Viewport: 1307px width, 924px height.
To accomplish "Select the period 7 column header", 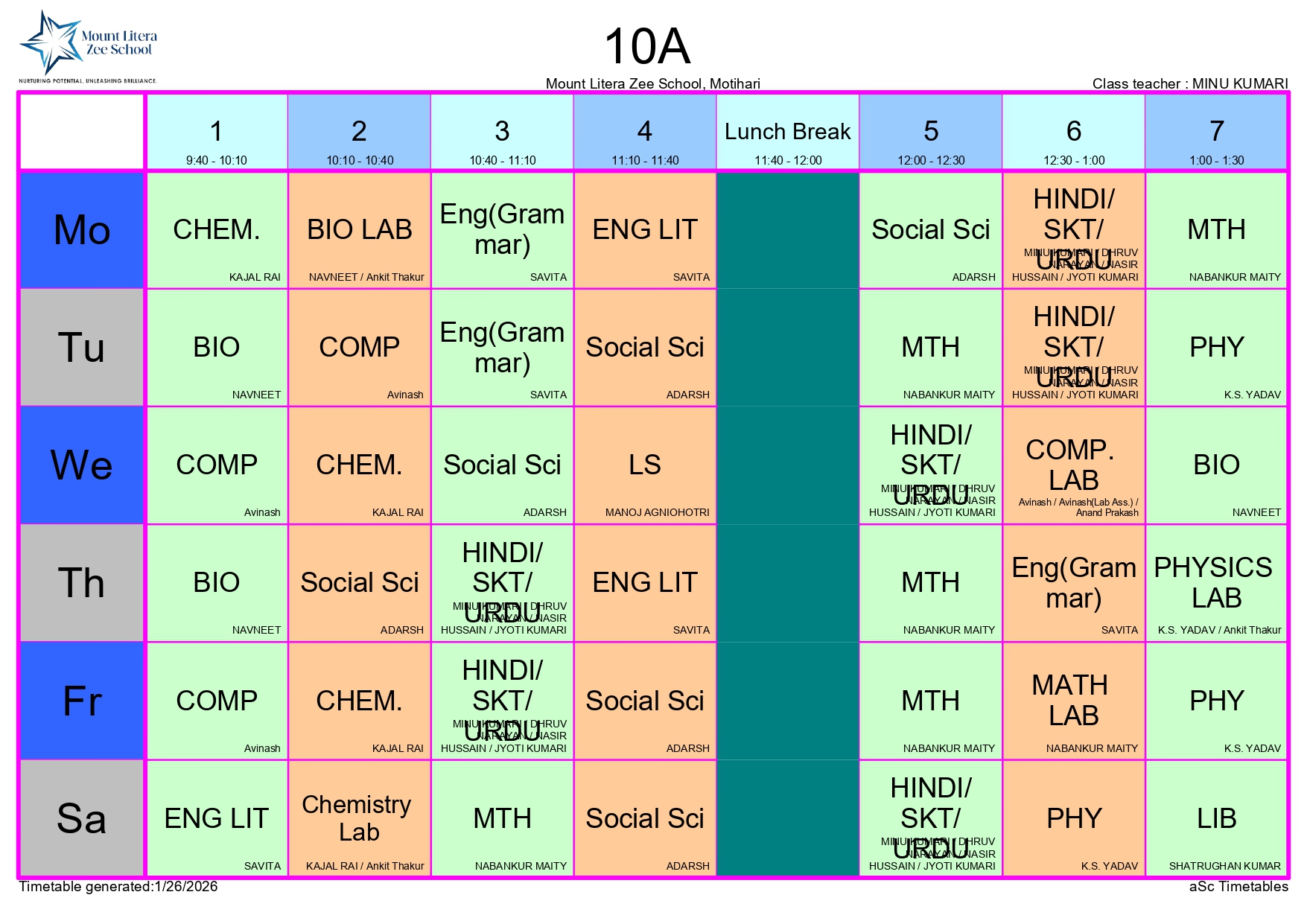I will pos(1216,133).
